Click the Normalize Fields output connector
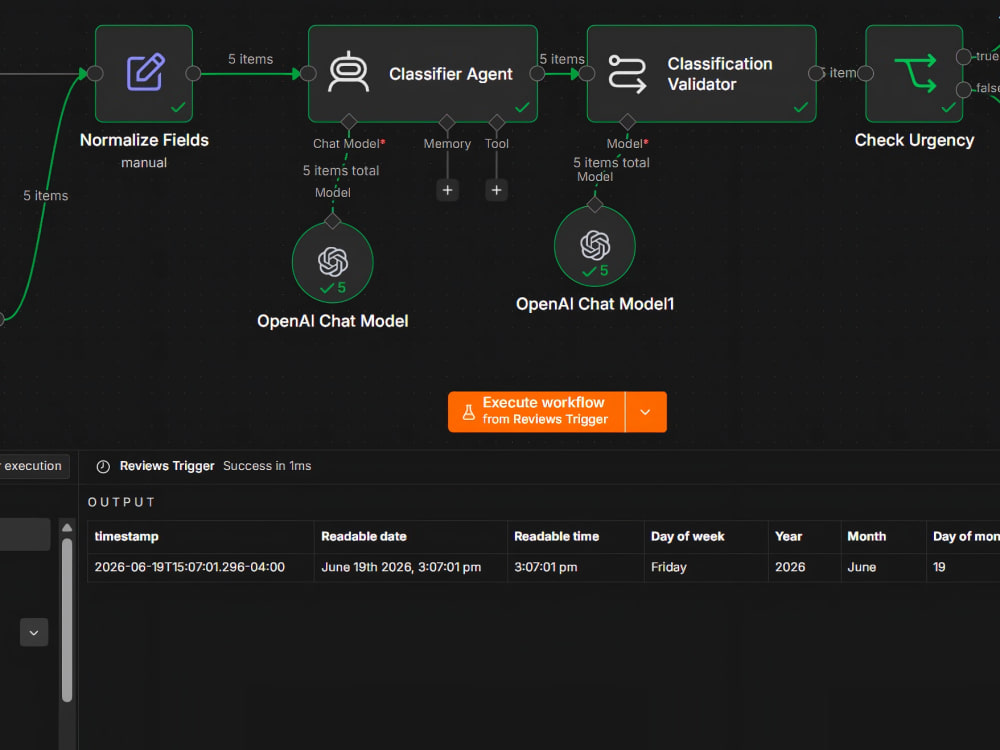Screen dimensions: 1000x750 [193, 73]
